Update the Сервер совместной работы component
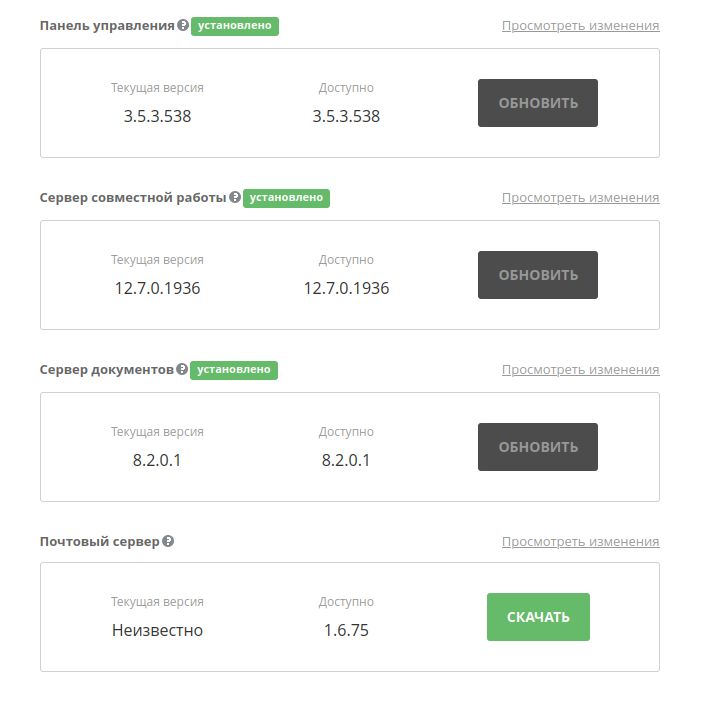Viewport: 710px width, 708px height. 538,275
